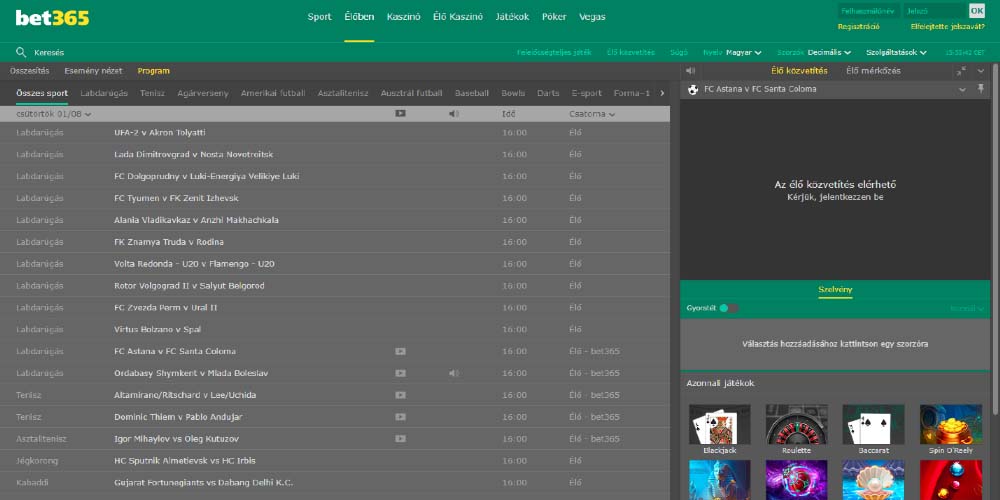Click the Regisztráció link
Viewport: 1000px width, 500px height.
pyautogui.click(x=858, y=27)
